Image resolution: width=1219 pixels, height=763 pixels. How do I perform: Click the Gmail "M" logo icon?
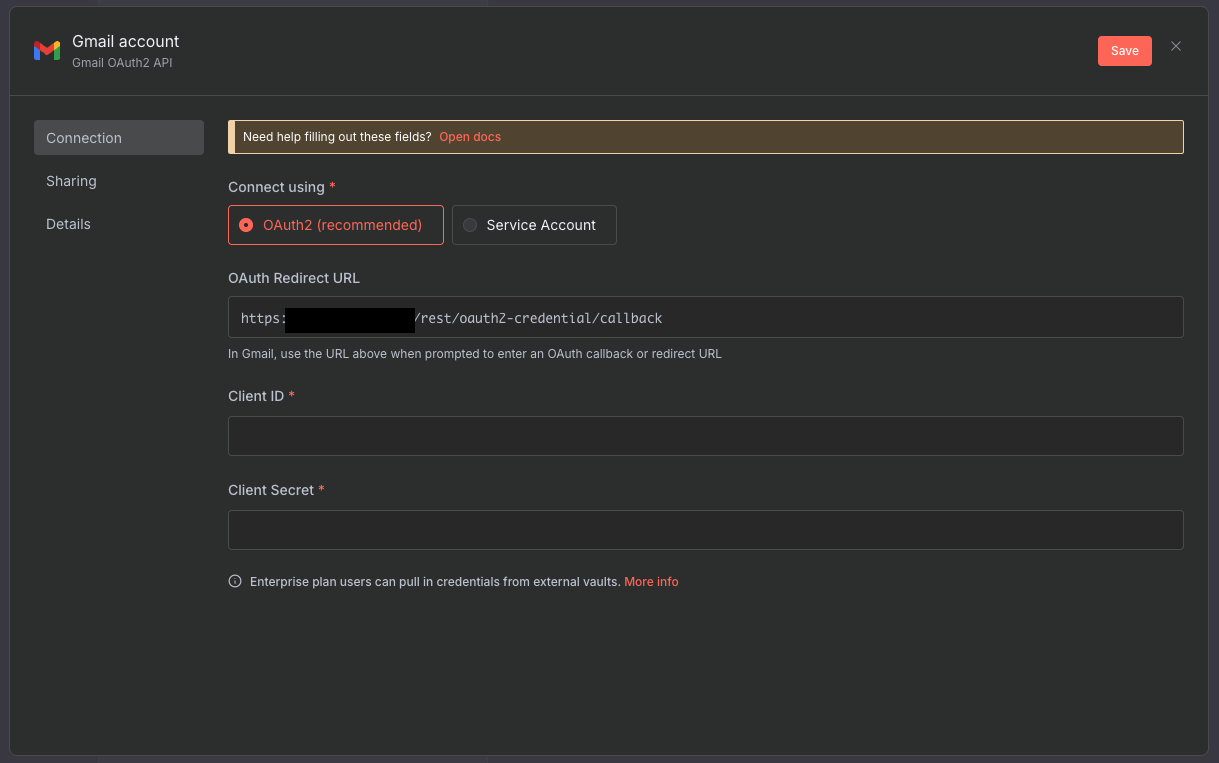pos(46,50)
